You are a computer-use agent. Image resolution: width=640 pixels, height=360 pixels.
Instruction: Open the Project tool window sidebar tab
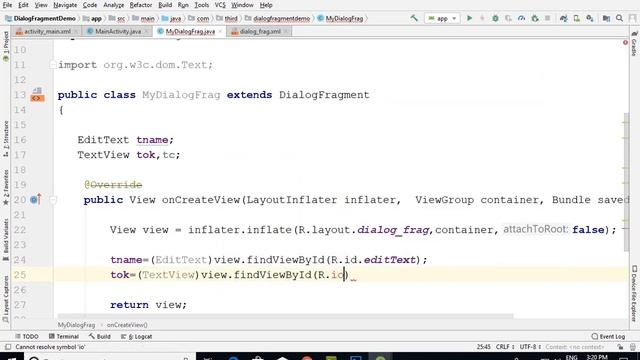[x=6, y=46]
